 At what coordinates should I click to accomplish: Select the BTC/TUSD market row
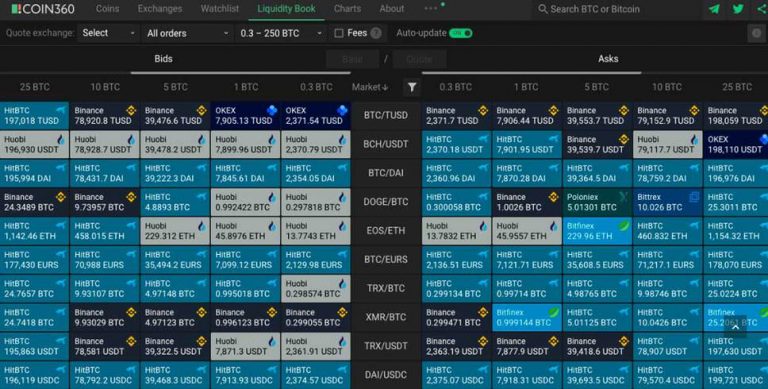386,116
